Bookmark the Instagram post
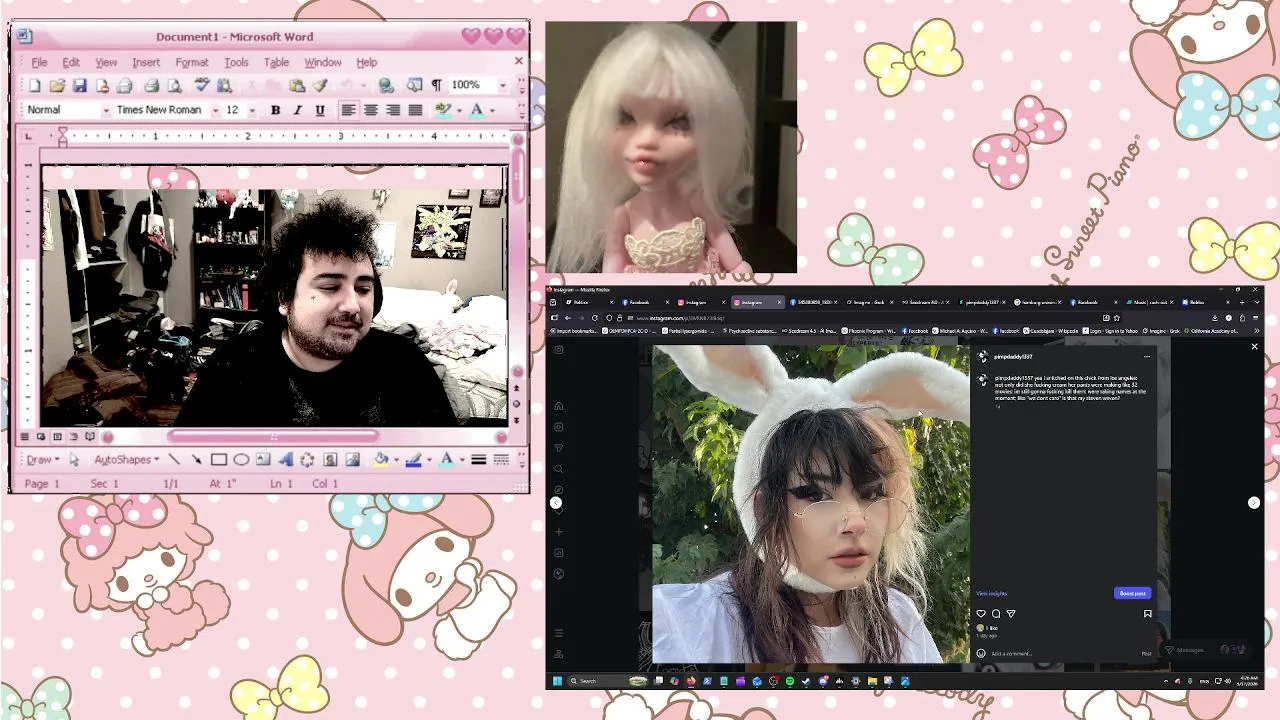 tap(1147, 614)
